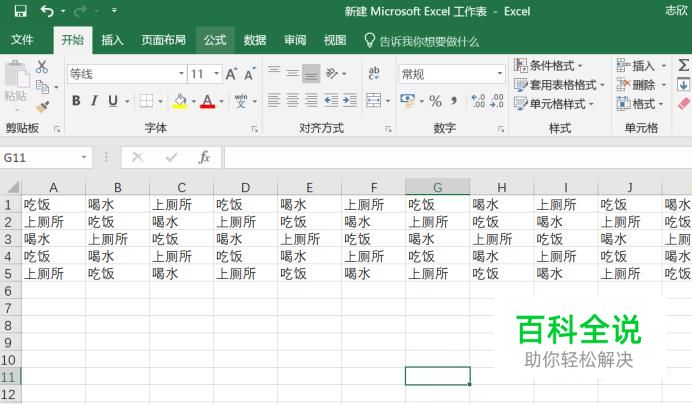Open 插入 cells dropdown in ribbon
The image size is (692, 404).
tap(641, 66)
